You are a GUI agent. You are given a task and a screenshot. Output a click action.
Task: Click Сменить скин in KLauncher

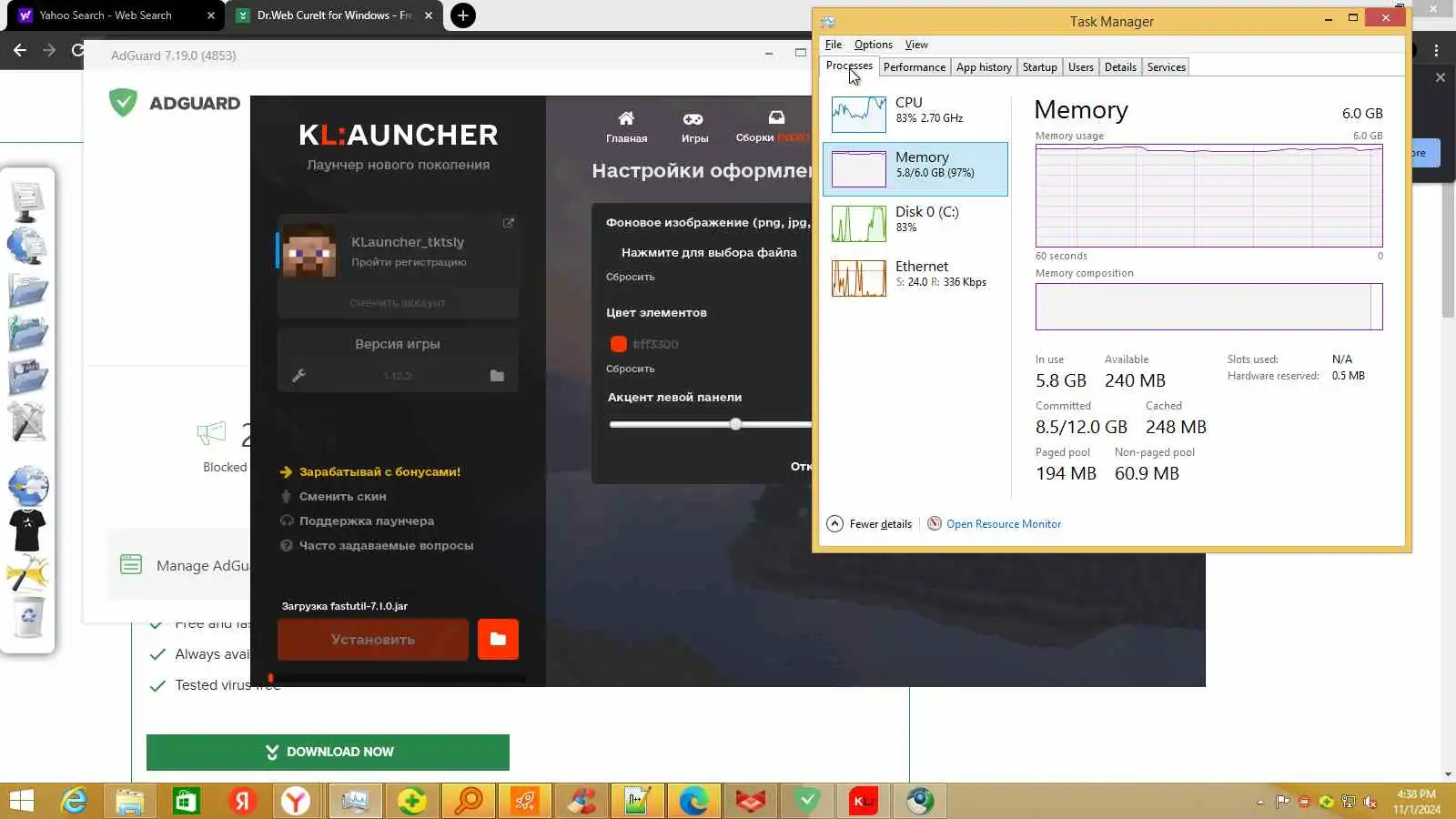tap(342, 496)
